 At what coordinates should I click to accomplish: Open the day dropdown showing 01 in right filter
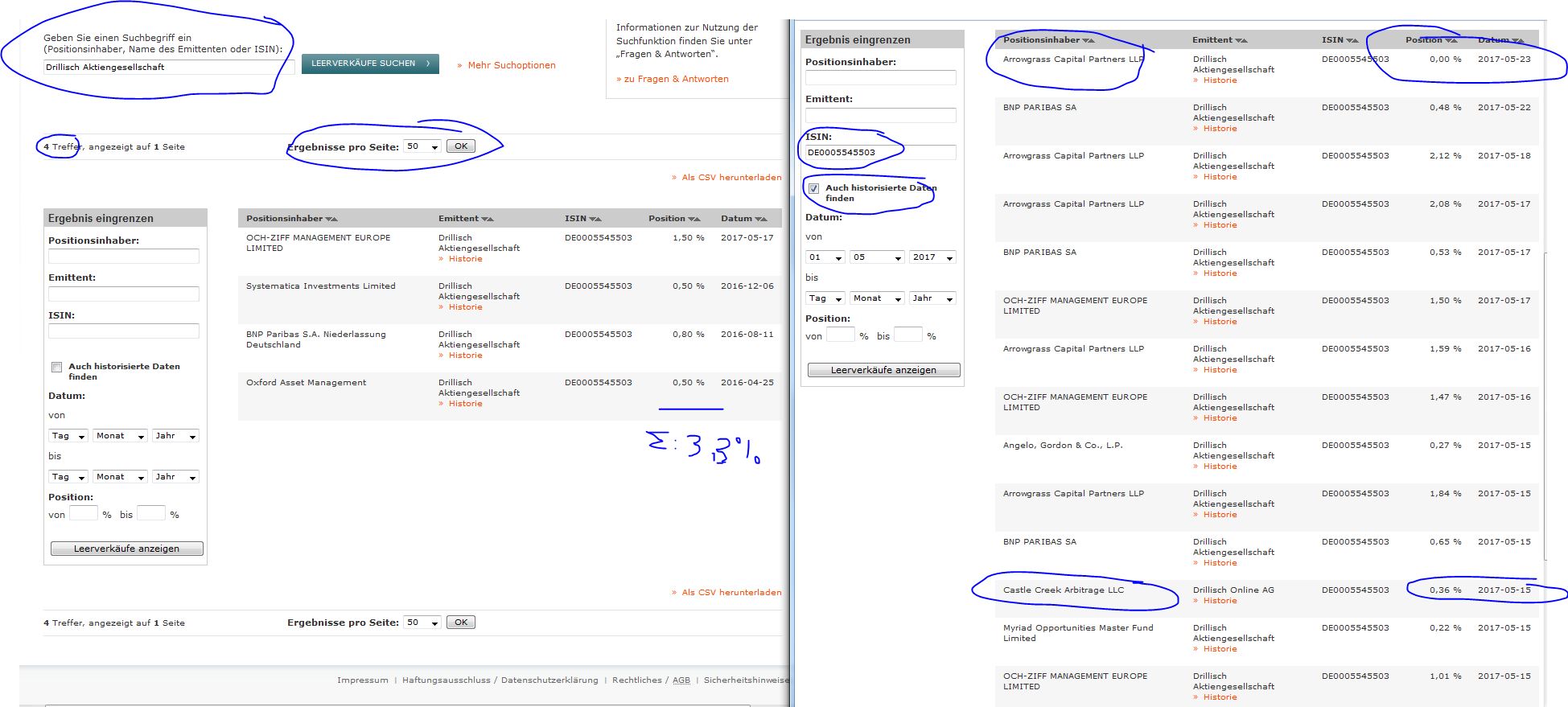[825, 257]
